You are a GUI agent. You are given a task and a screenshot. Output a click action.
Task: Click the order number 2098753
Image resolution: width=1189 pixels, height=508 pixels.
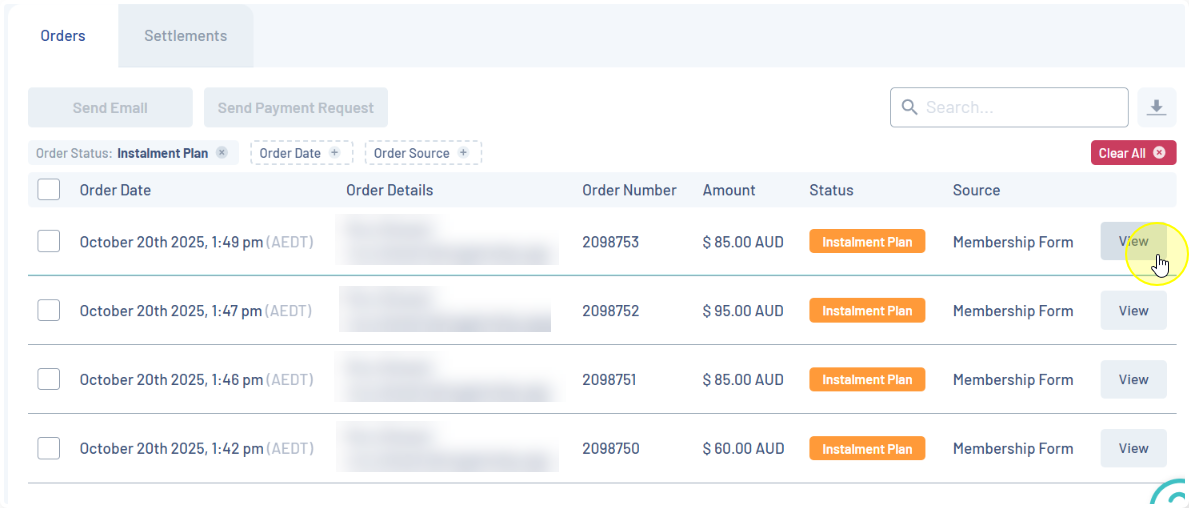(611, 243)
